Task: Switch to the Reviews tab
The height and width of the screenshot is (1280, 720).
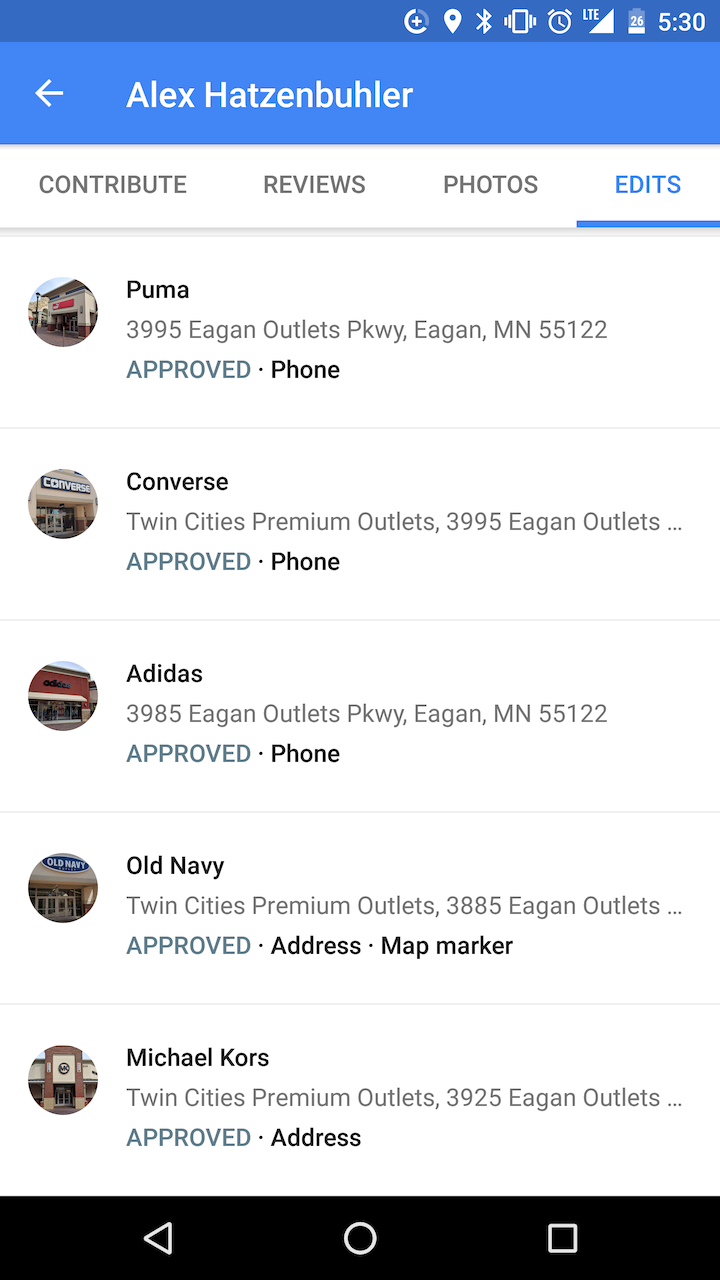Action: coord(314,185)
